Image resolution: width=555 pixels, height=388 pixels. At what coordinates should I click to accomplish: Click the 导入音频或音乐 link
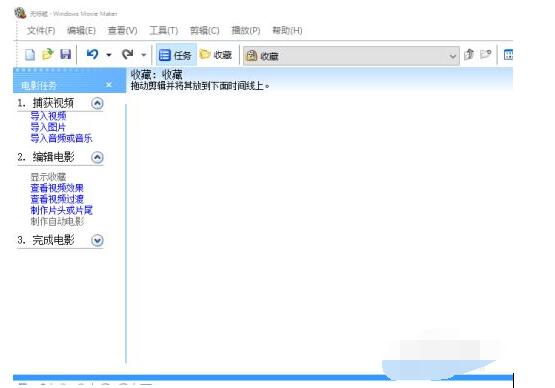(62, 138)
